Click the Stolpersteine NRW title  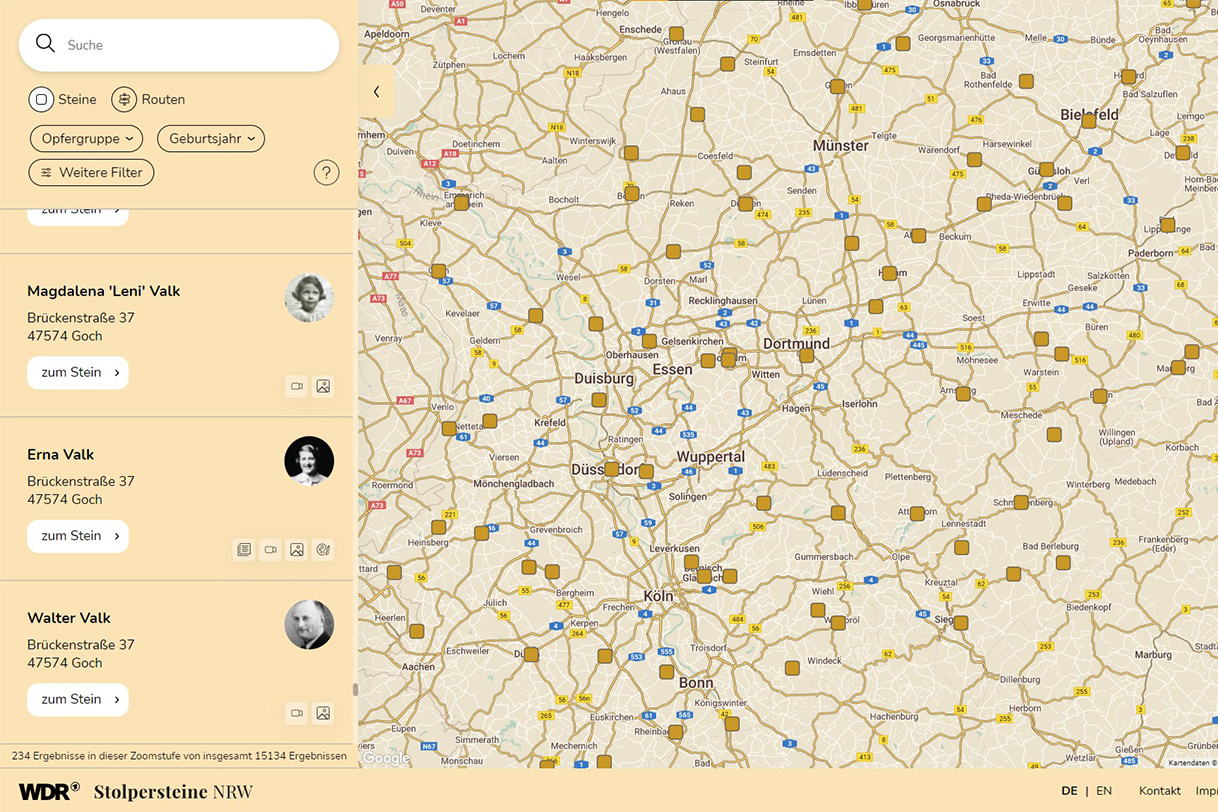pos(173,792)
